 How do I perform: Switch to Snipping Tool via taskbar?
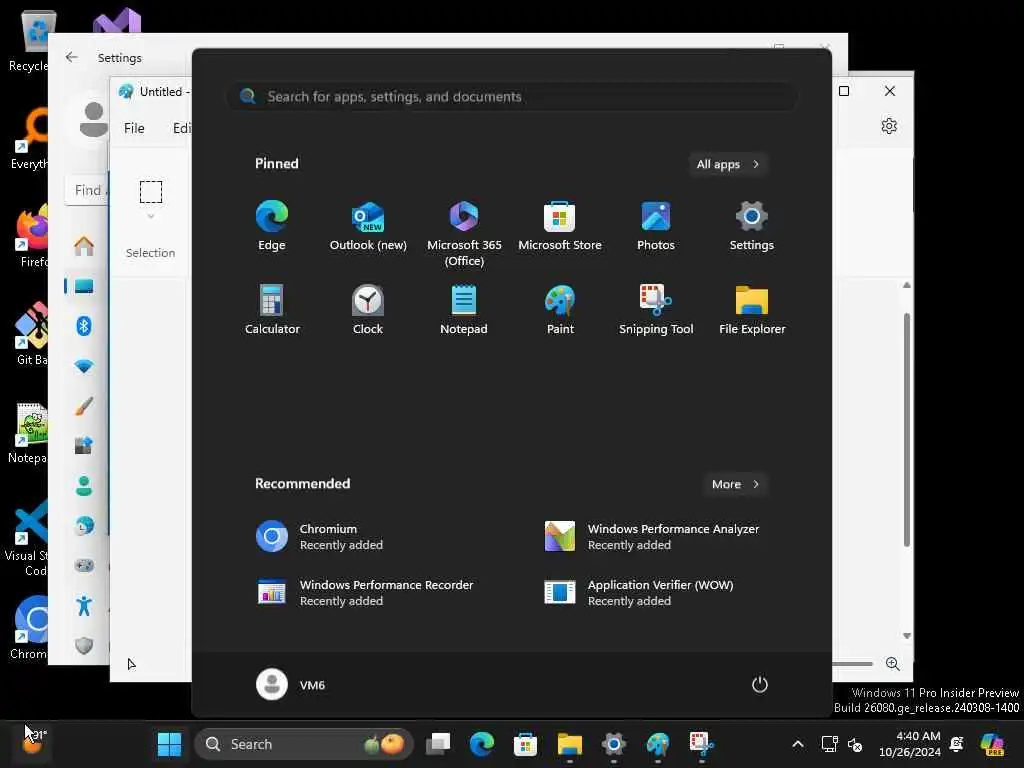[x=701, y=744]
